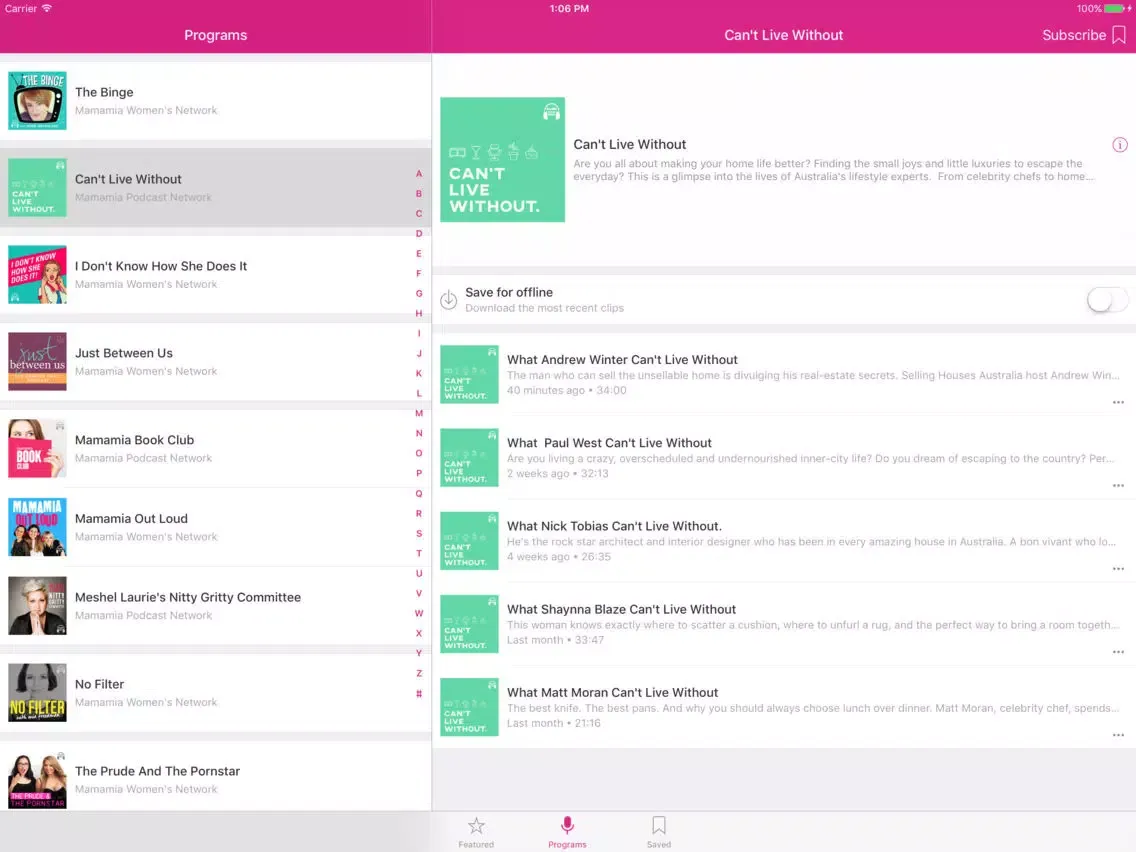Screen dimensions: 1136x852
Task: Tap The Prude And The Pornstar artwork
Action: pos(37,780)
